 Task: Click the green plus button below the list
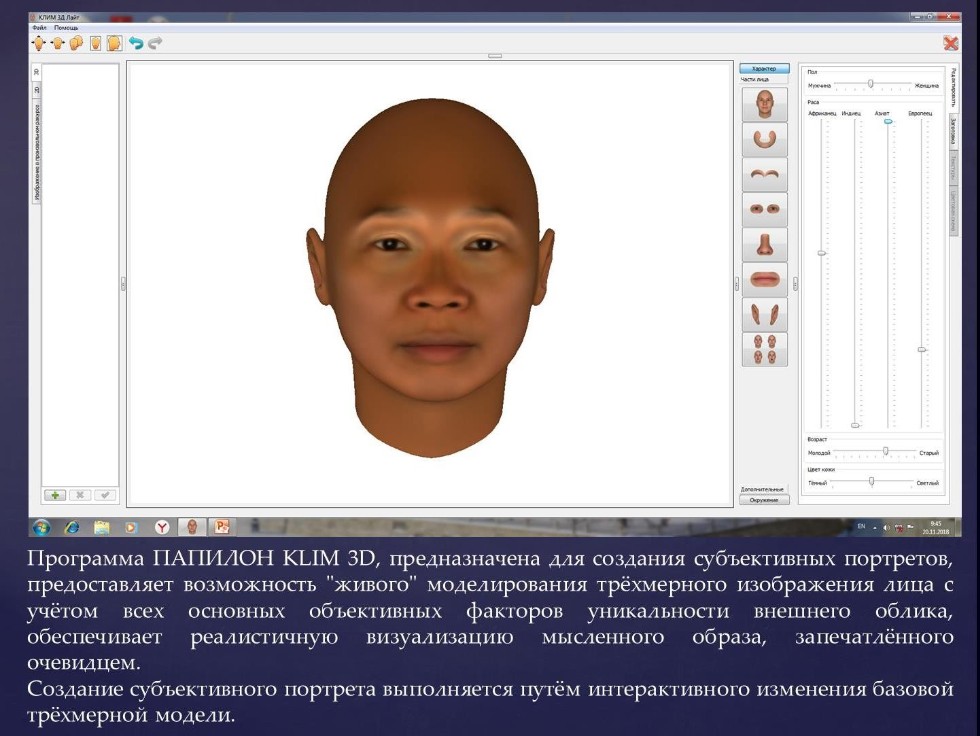coord(55,495)
